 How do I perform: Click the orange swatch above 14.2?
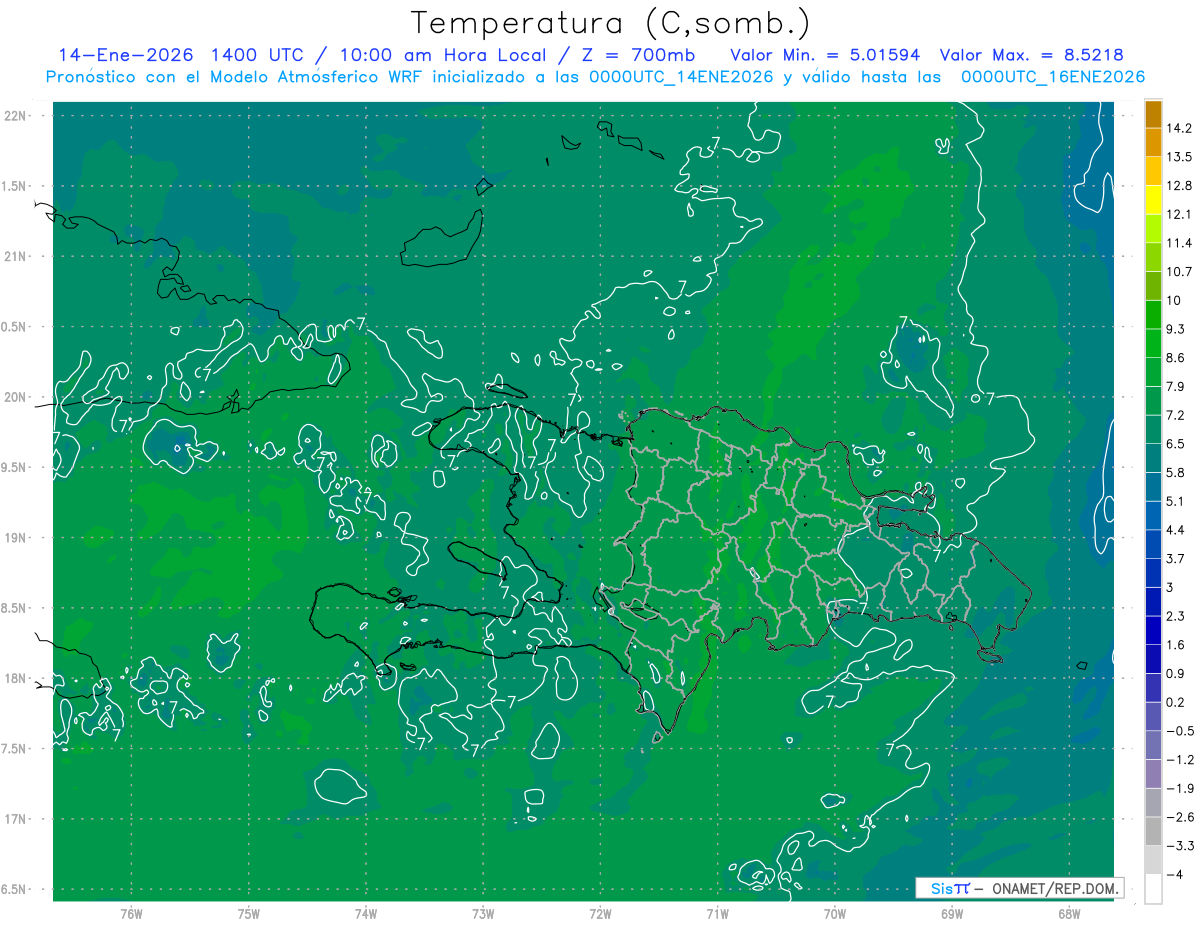[x=1153, y=114]
